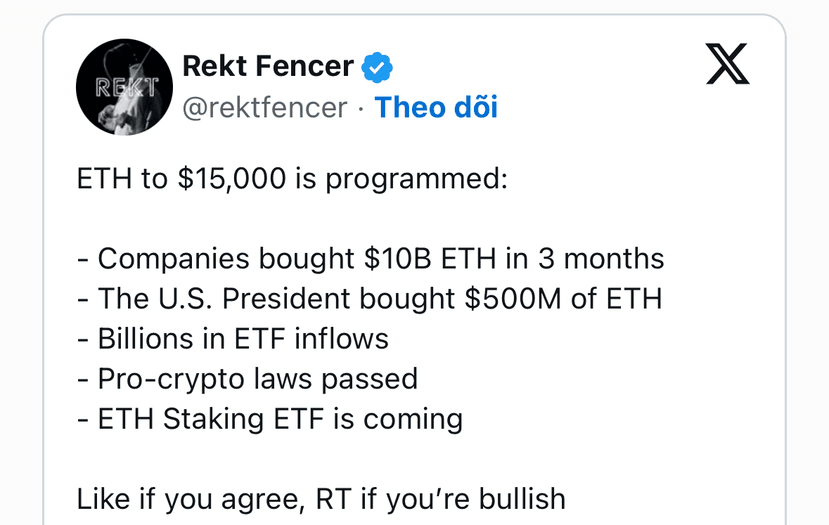Select the 'Billions in ETF inflows' line

[233, 339]
